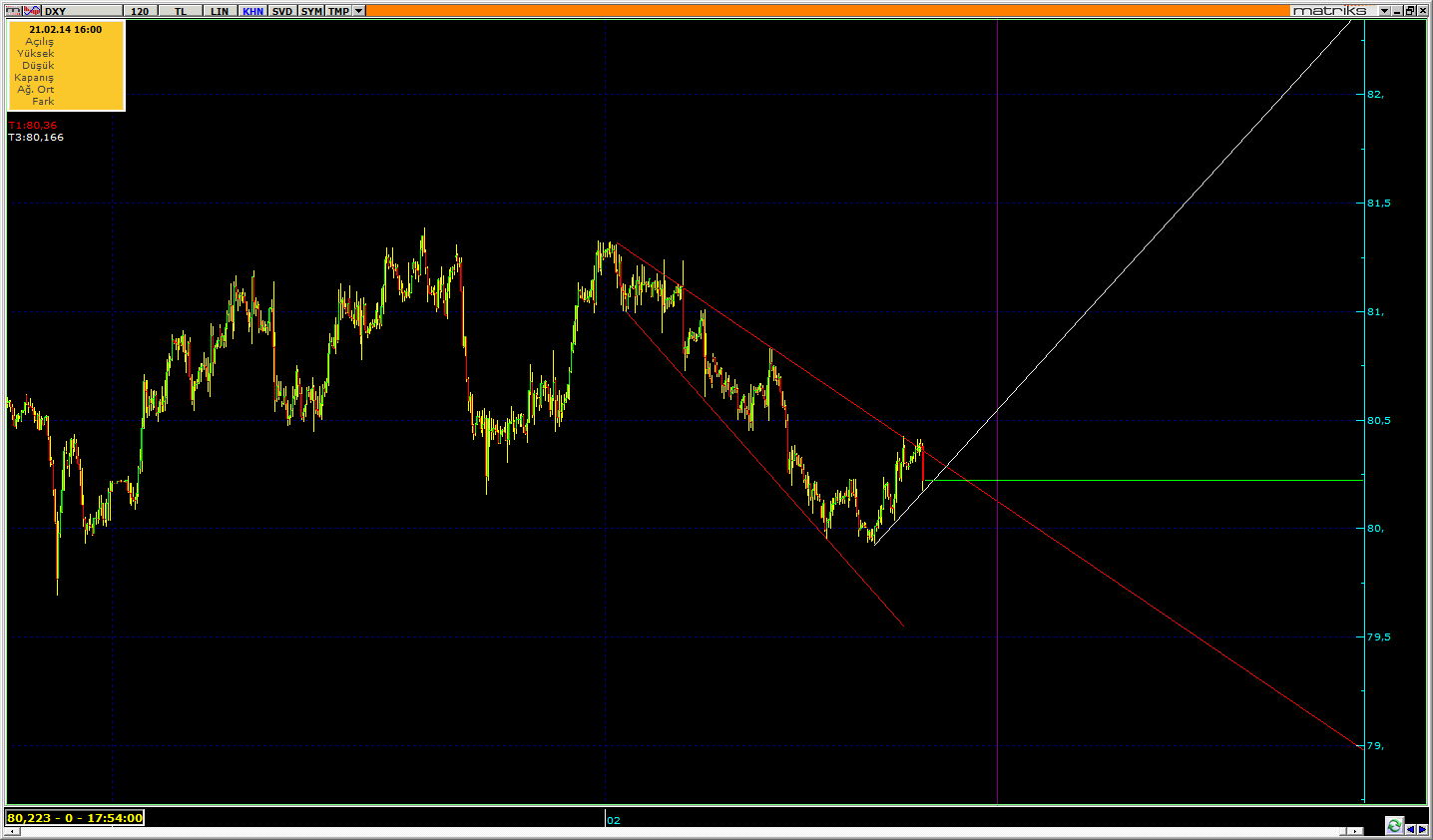Click the T3:80,166 value text
1433x840 pixels.
click(x=36, y=138)
